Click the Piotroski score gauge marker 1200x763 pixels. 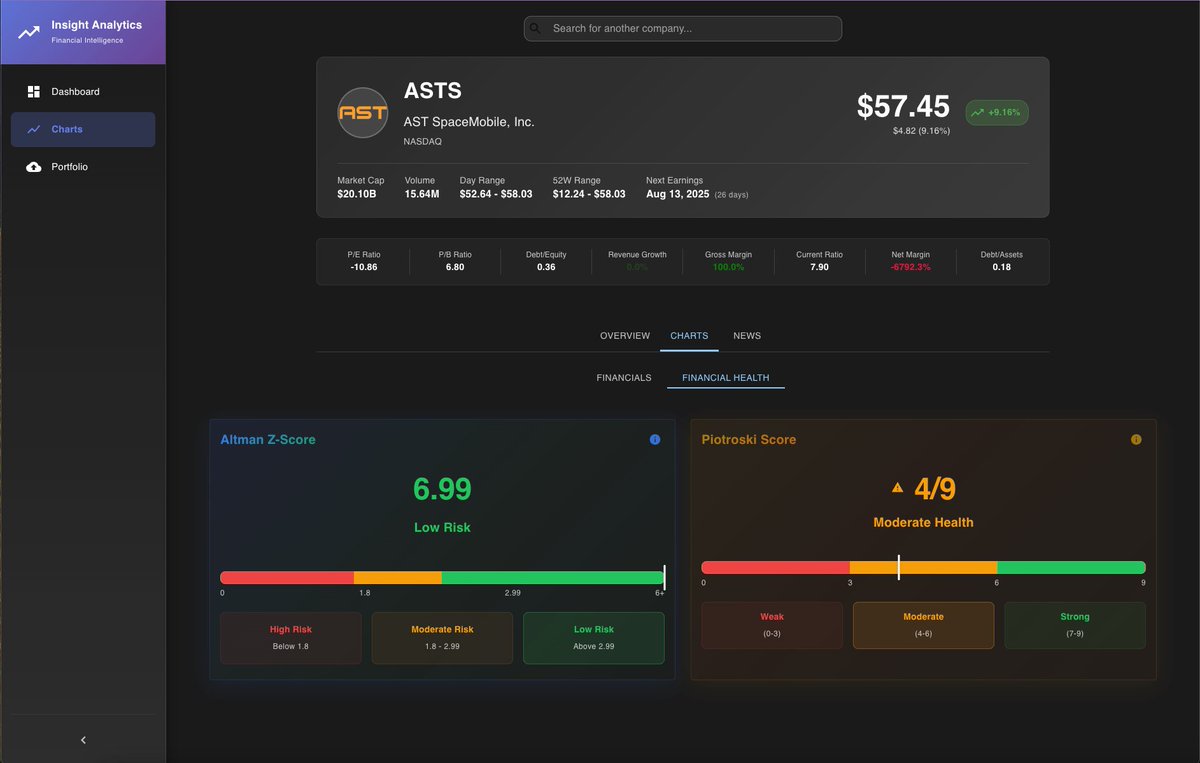pyautogui.click(x=898, y=568)
